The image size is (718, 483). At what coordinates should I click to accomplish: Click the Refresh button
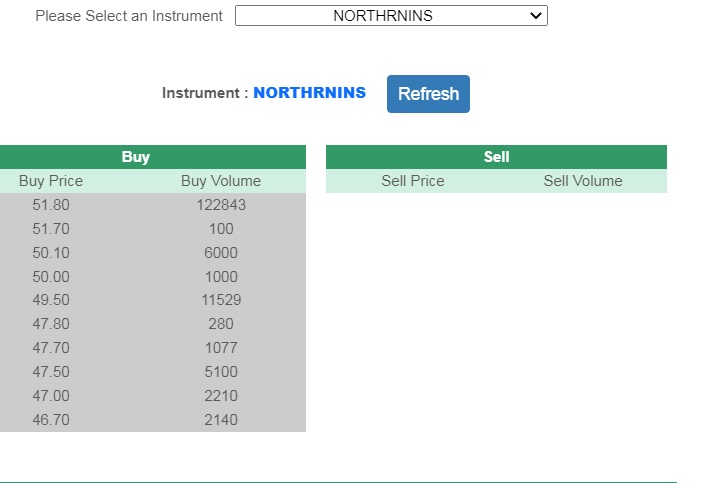[428, 94]
